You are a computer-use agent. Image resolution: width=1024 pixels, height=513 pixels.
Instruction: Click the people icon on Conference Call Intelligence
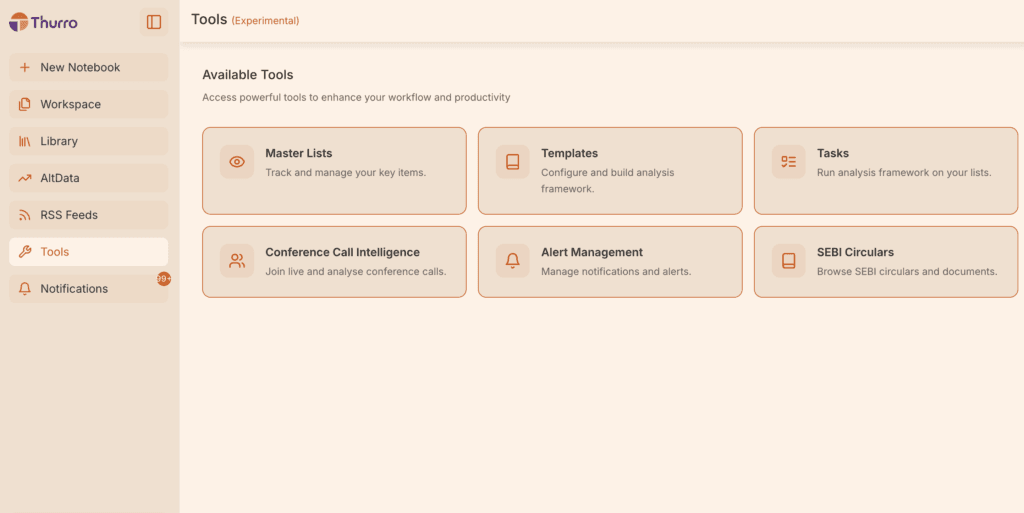click(237, 261)
